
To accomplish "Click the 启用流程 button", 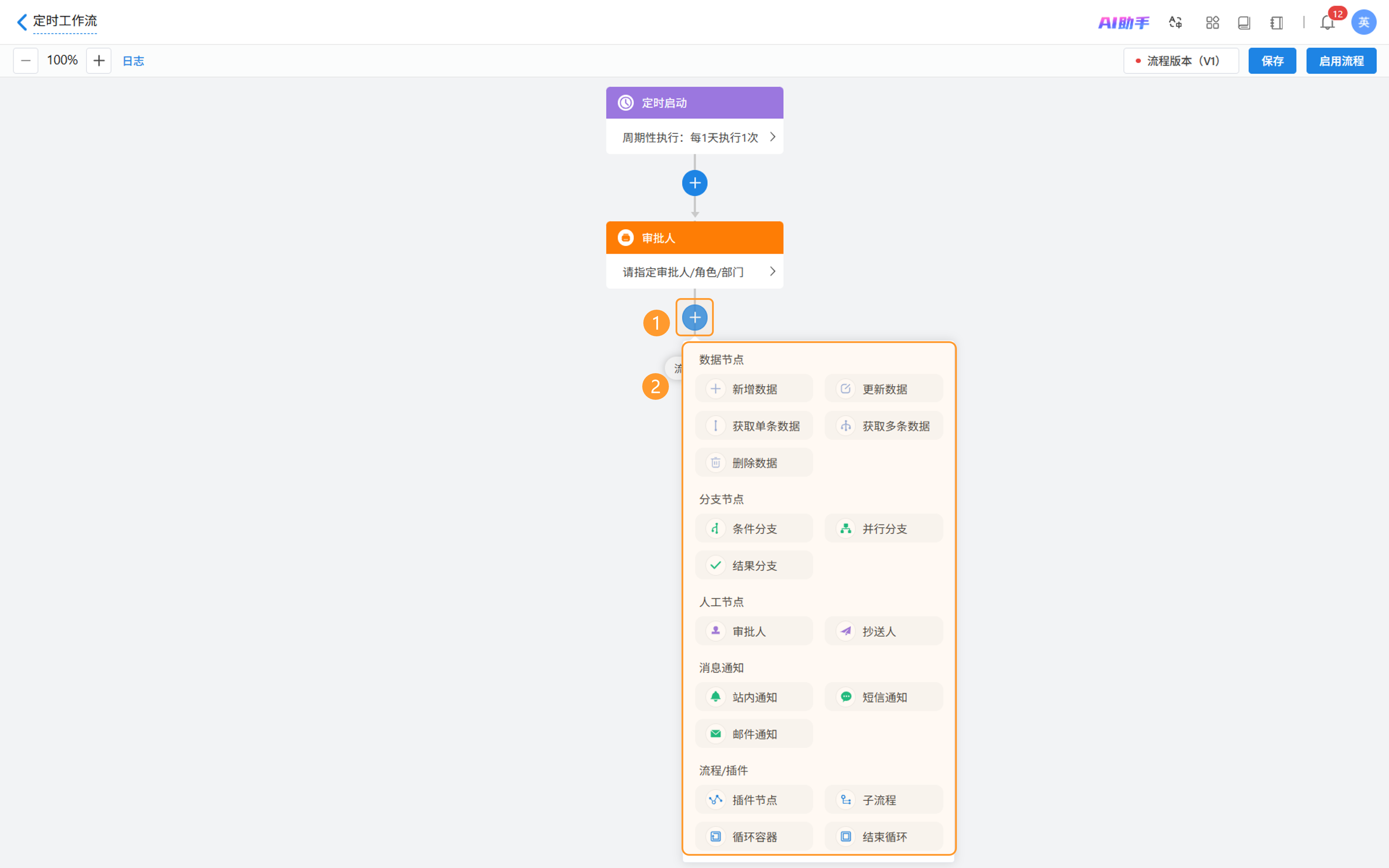I will [1341, 61].
